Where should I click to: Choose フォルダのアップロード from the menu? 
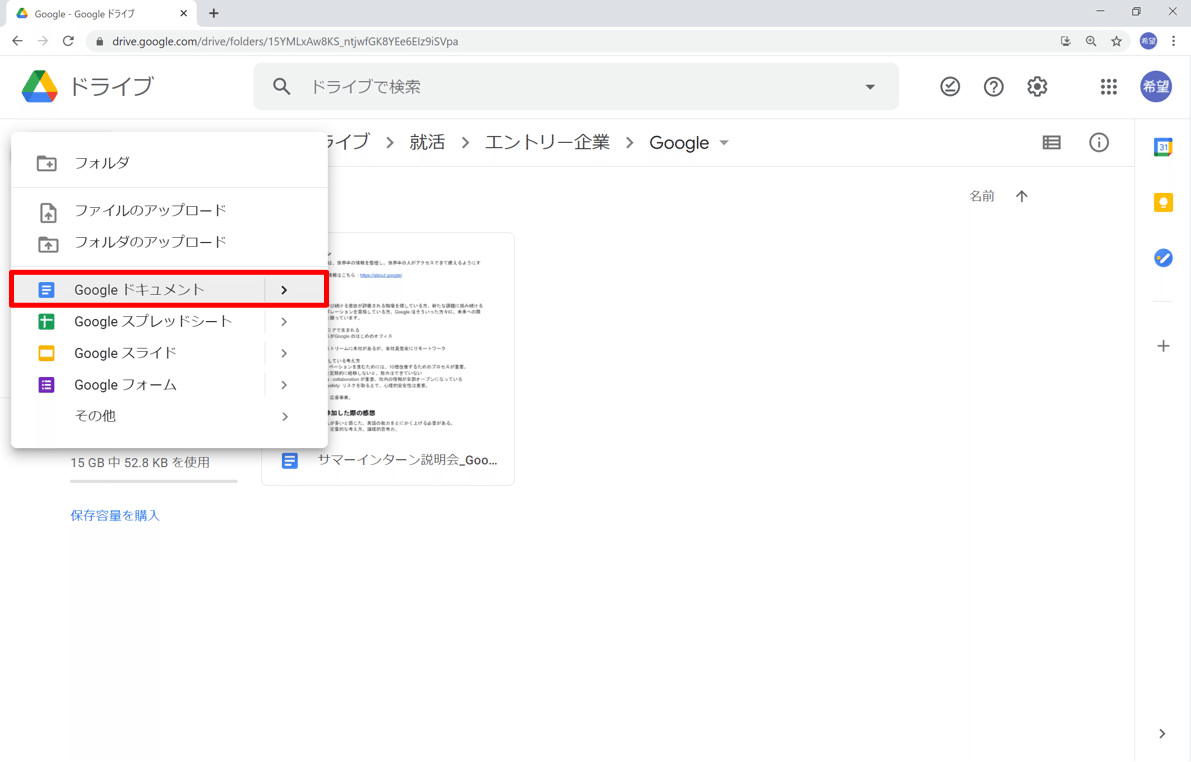coord(150,242)
